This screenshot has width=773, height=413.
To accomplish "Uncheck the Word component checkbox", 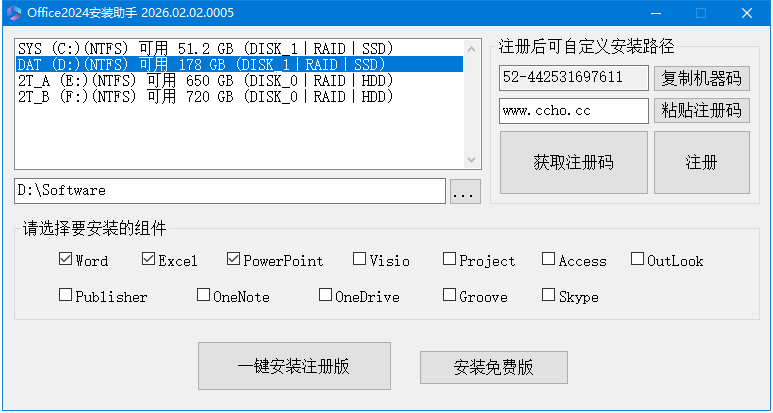I will (x=66, y=260).
